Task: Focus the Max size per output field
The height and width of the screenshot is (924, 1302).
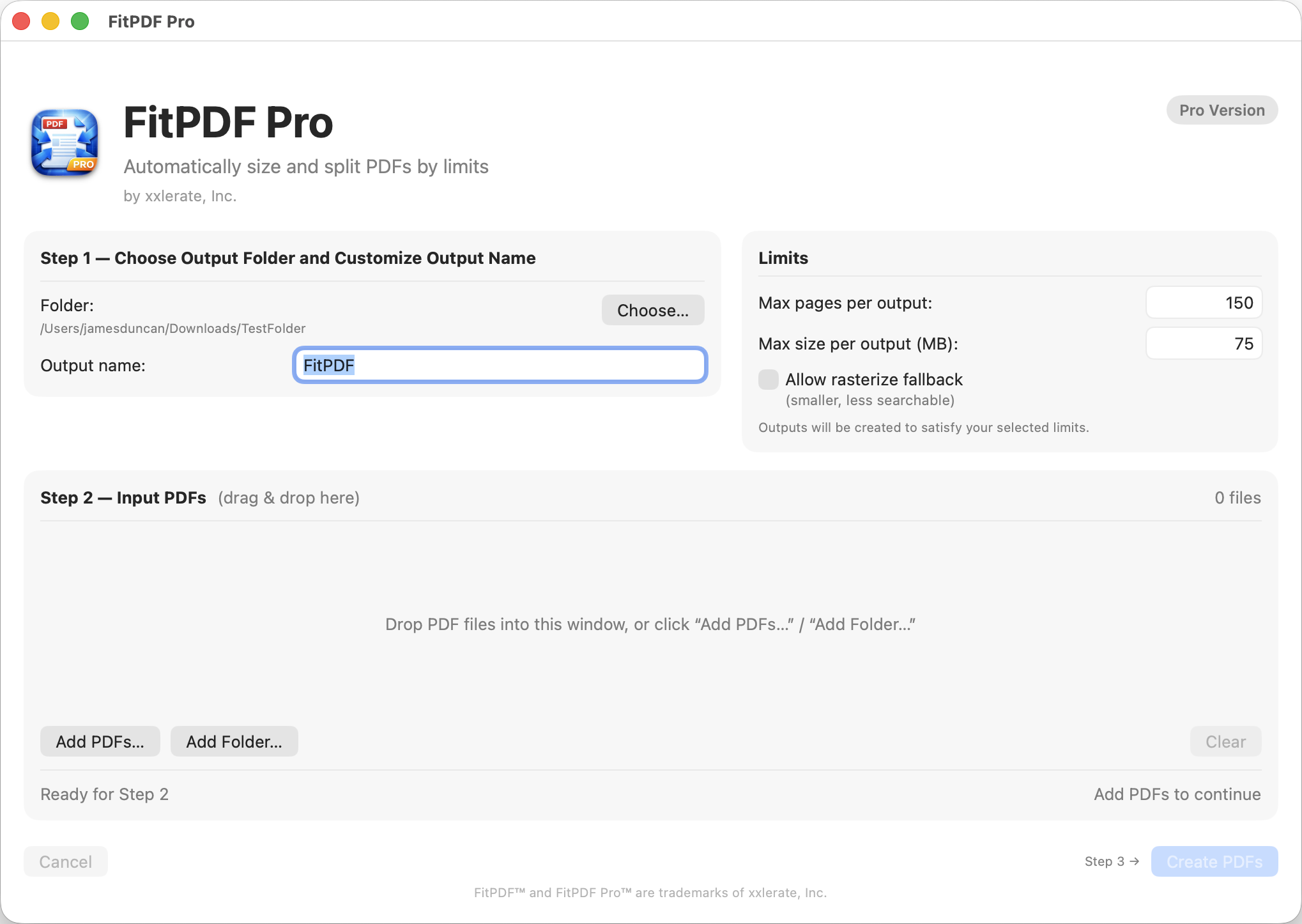Action: (1204, 344)
